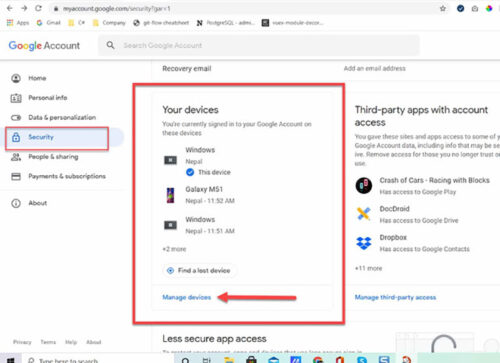
Task: Open the Dropbox app entry
Action: click(x=412, y=243)
